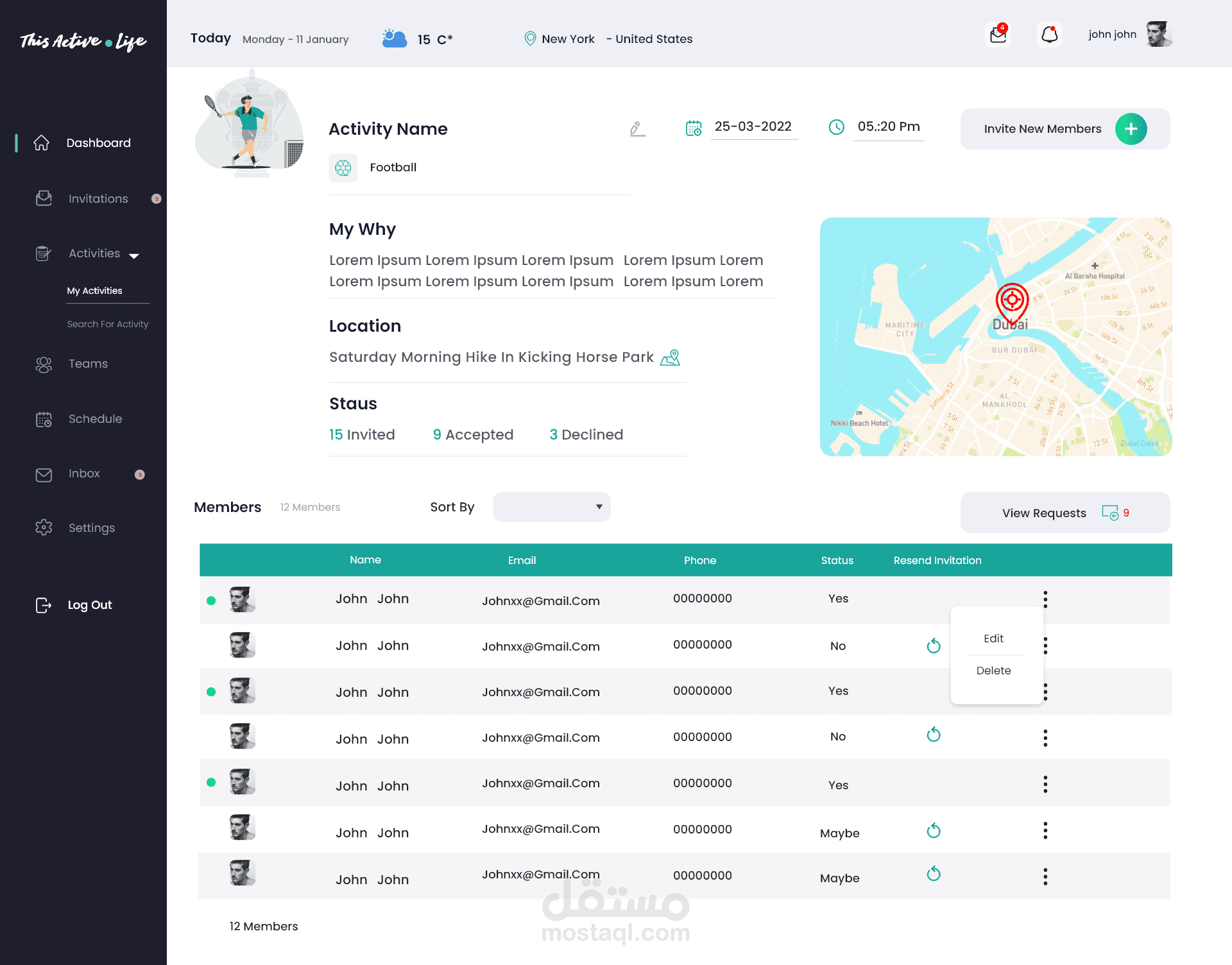Select Edit from the row context menu
Screen dimensions: 1232x965
click(x=993, y=638)
